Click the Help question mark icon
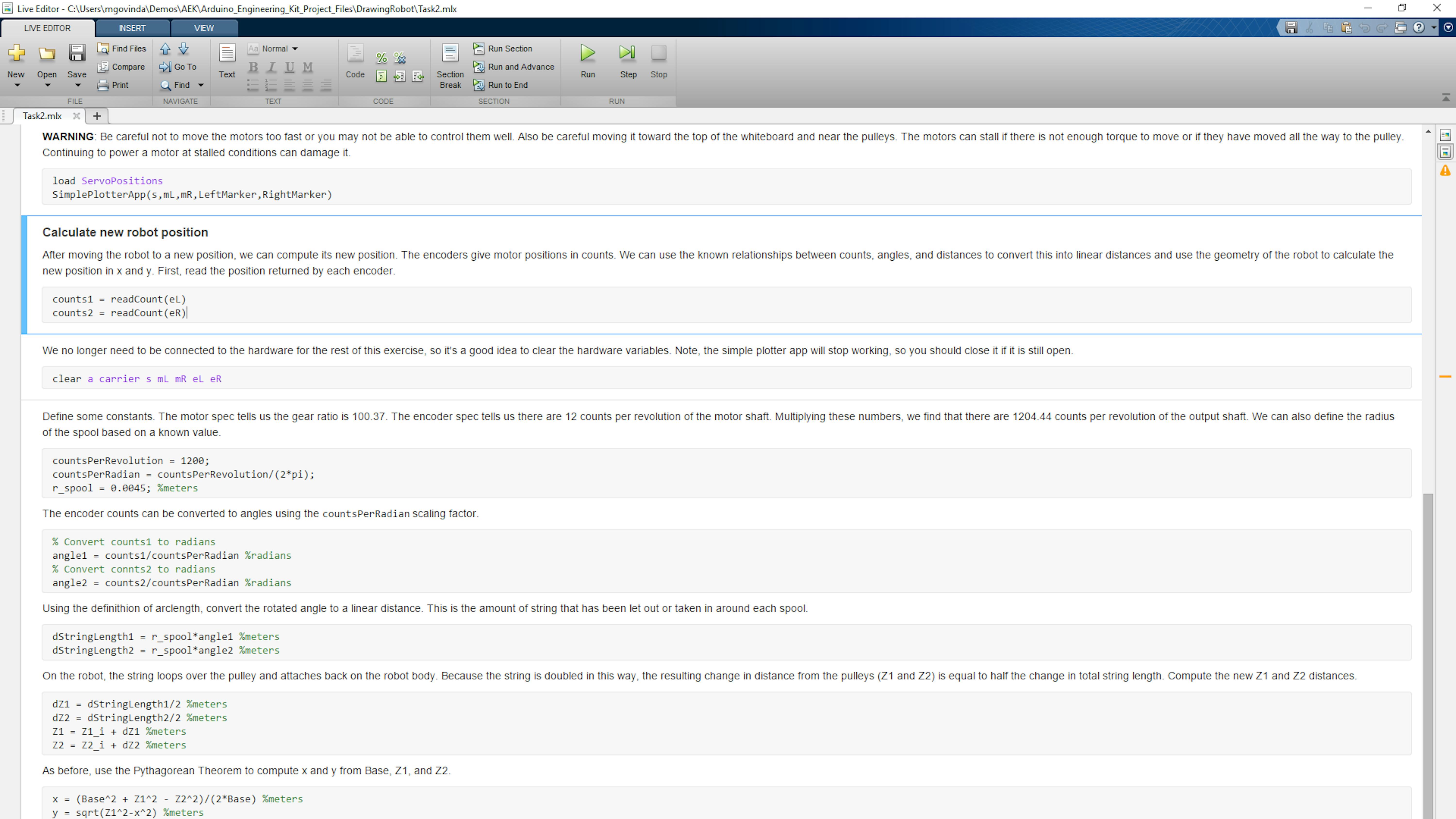Image resolution: width=1456 pixels, height=819 pixels. (x=1419, y=28)
